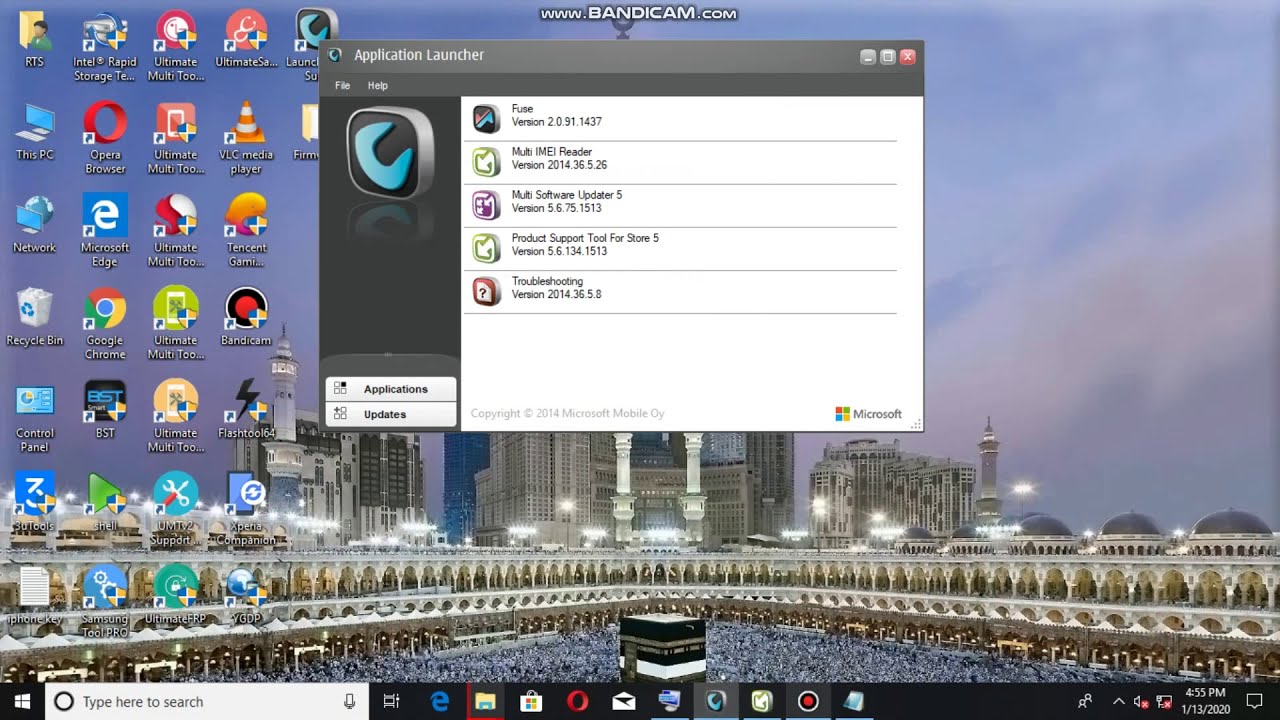Screen dimensions: 1280x720
Task: Select the BST desktop shortcut
Action: [105, 410]
